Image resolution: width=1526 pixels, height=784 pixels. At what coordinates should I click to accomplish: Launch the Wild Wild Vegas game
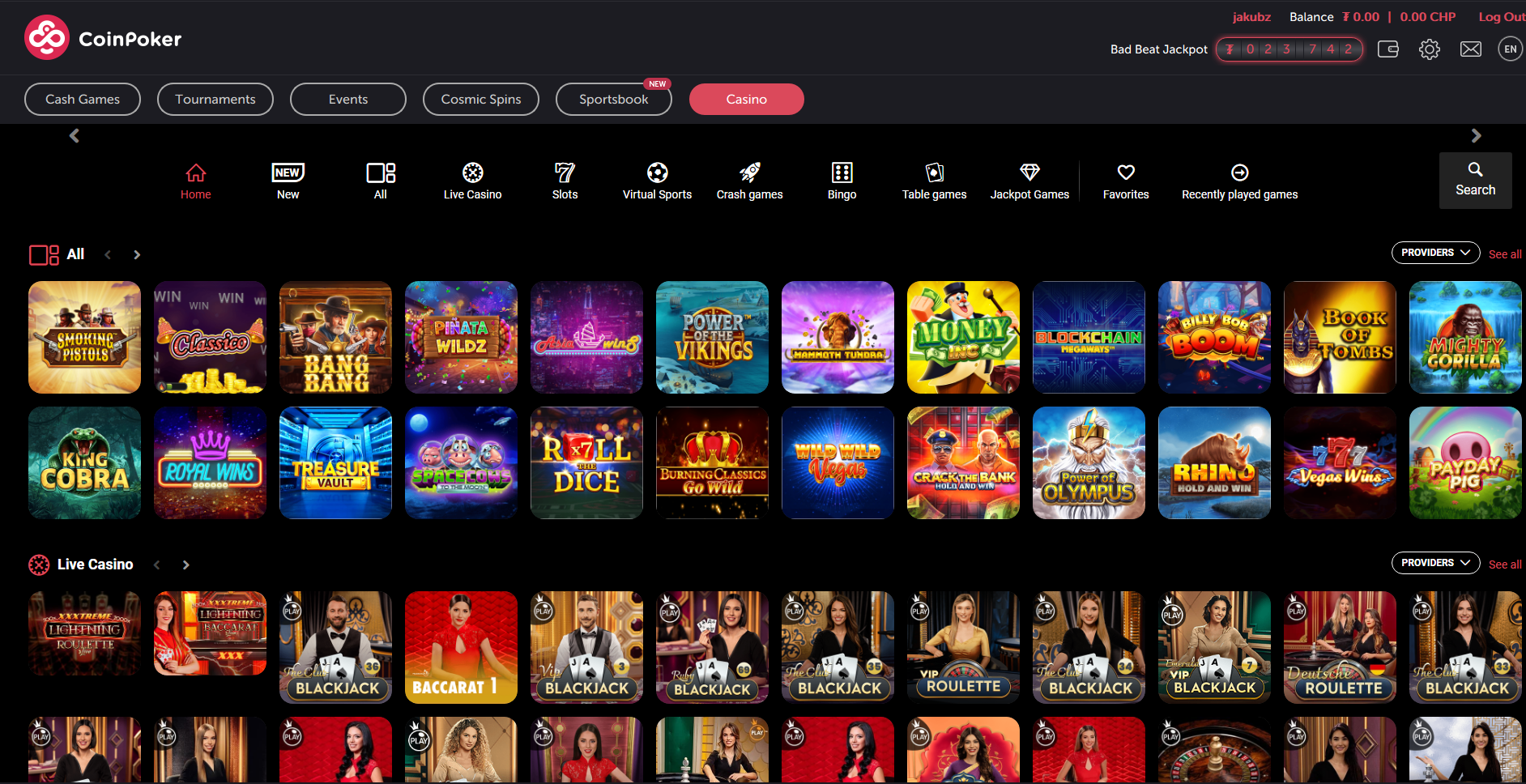838,462
